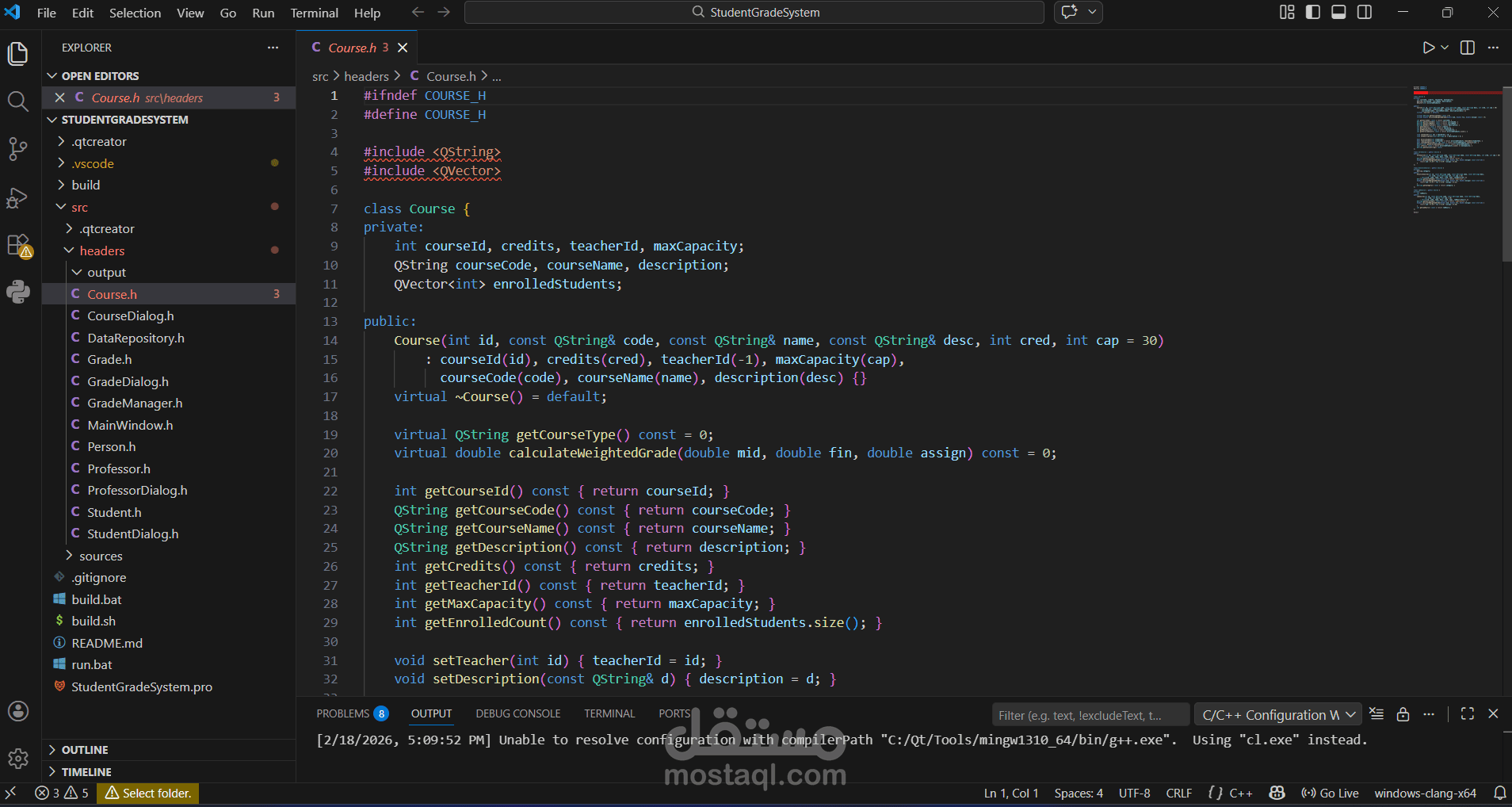
Task: Open the Accounts menu
Action: [17, 711]
